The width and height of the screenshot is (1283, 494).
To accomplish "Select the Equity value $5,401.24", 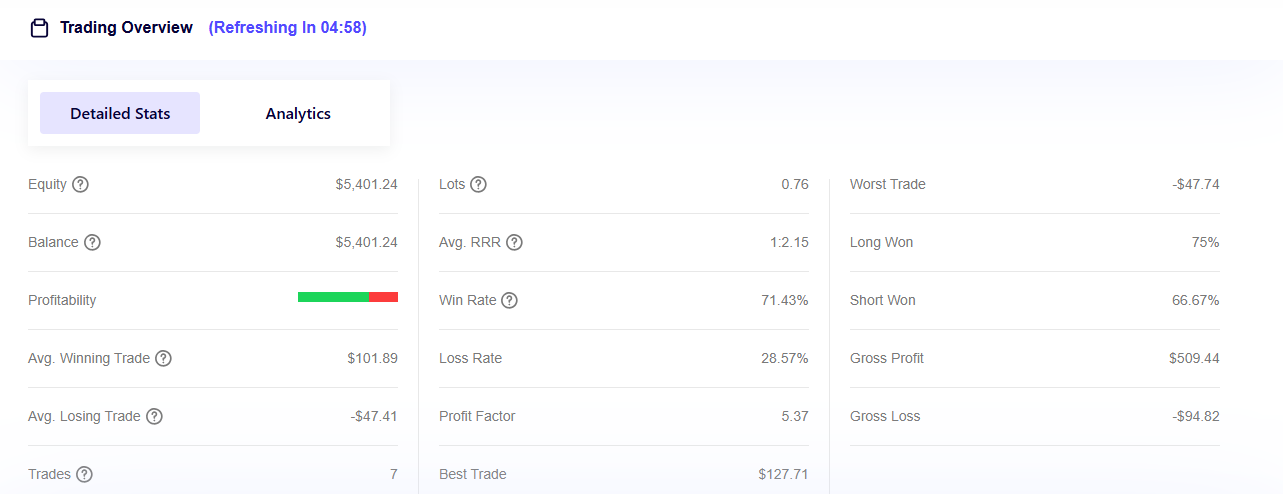I will tap(366, 184).
